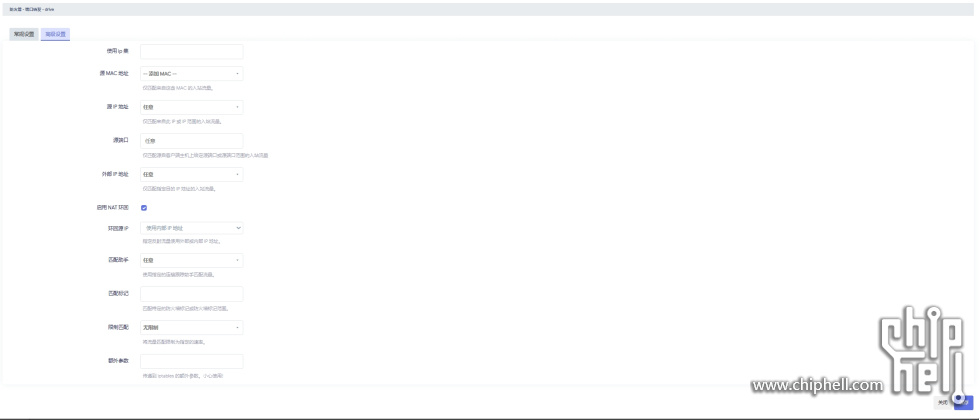Click the 匹配标记 input box

(x=192, y=294)
